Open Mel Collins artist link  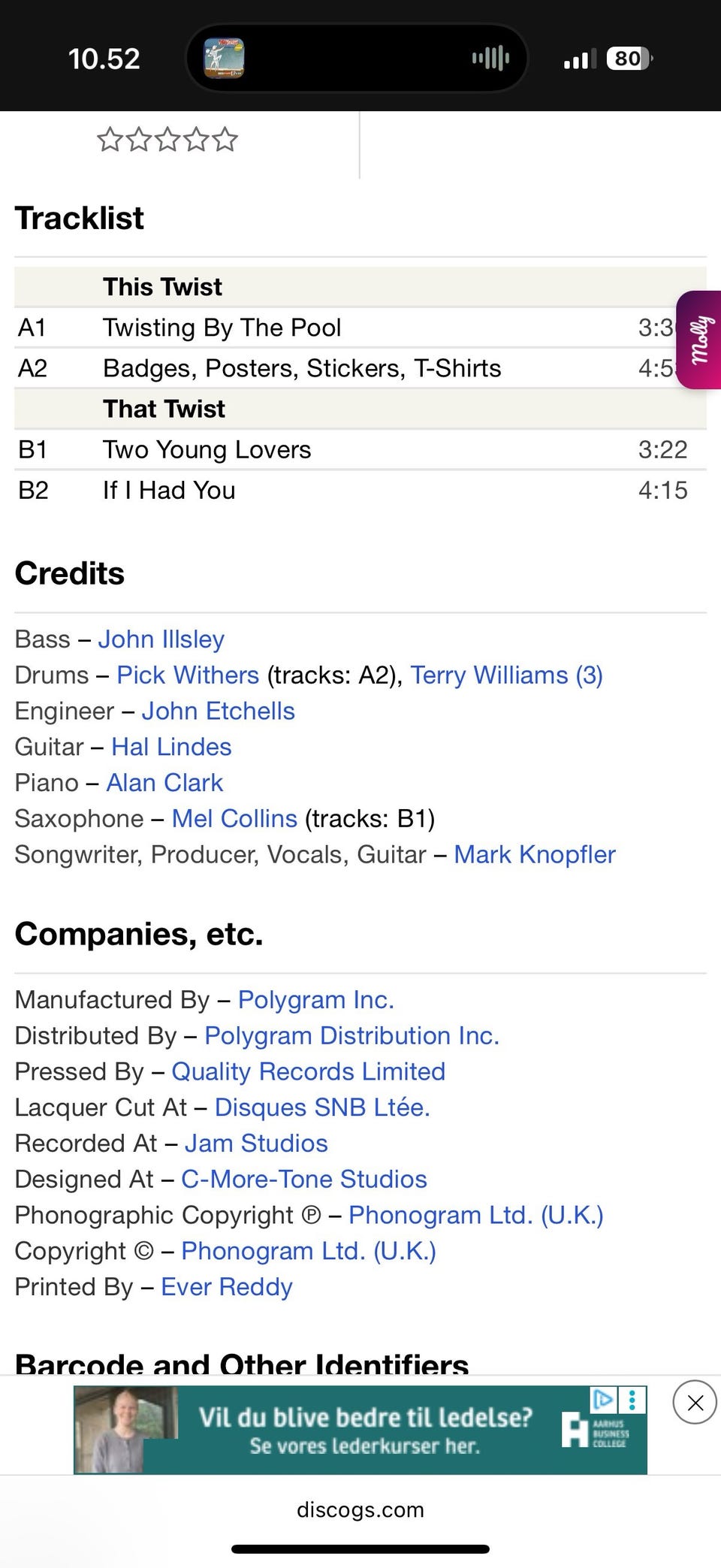point(234,819)
